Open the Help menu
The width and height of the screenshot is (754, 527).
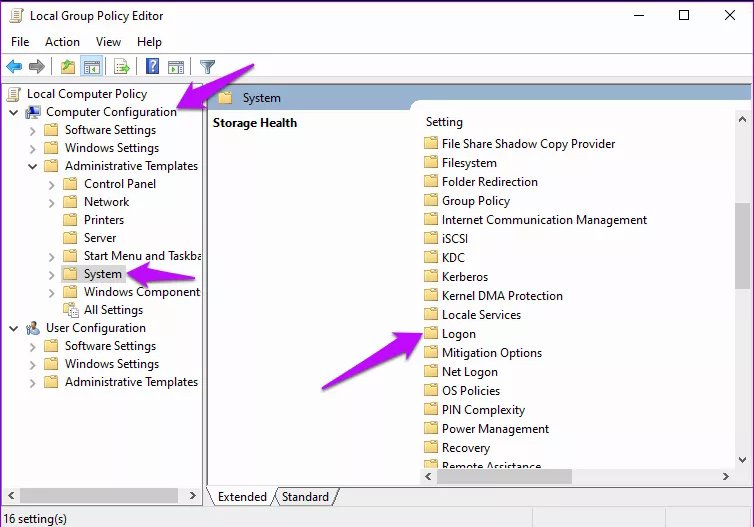click(149, 42)
